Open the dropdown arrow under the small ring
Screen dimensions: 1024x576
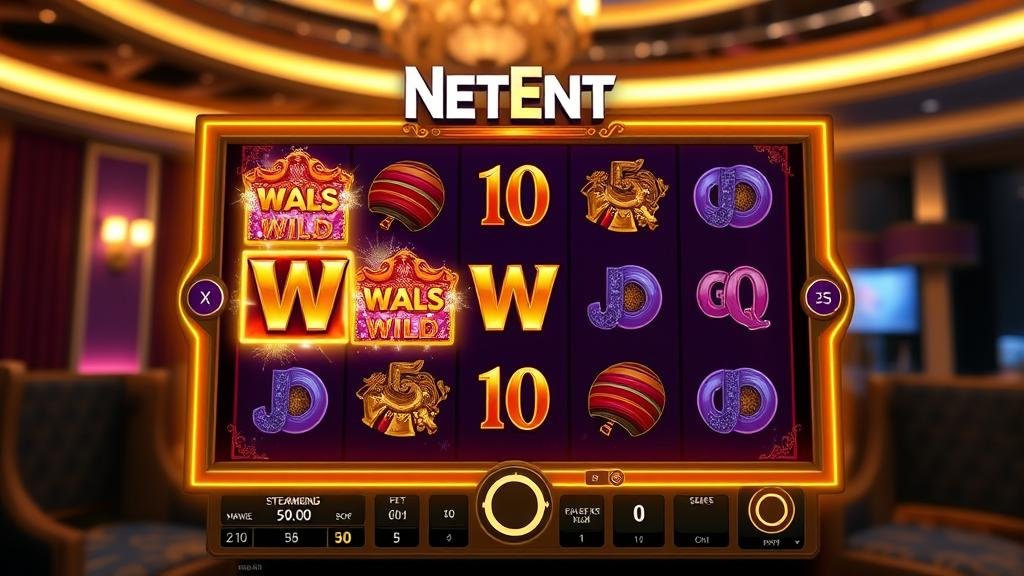click(x=797, y=542)
